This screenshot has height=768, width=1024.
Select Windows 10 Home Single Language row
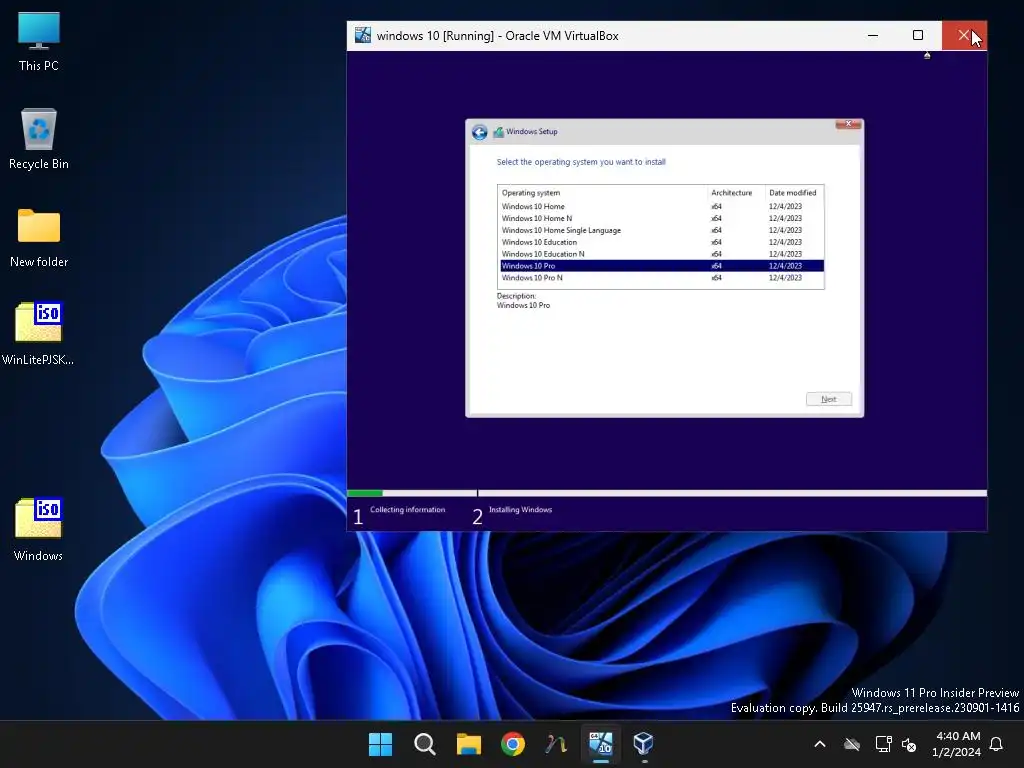[662, 230]
